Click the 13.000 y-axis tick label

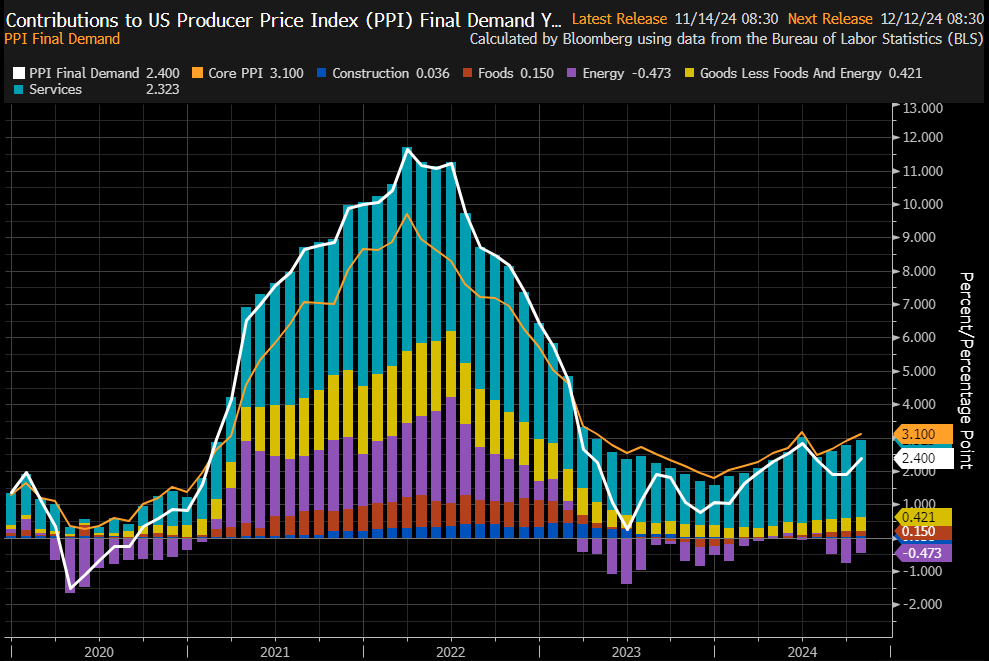(923, 108)
